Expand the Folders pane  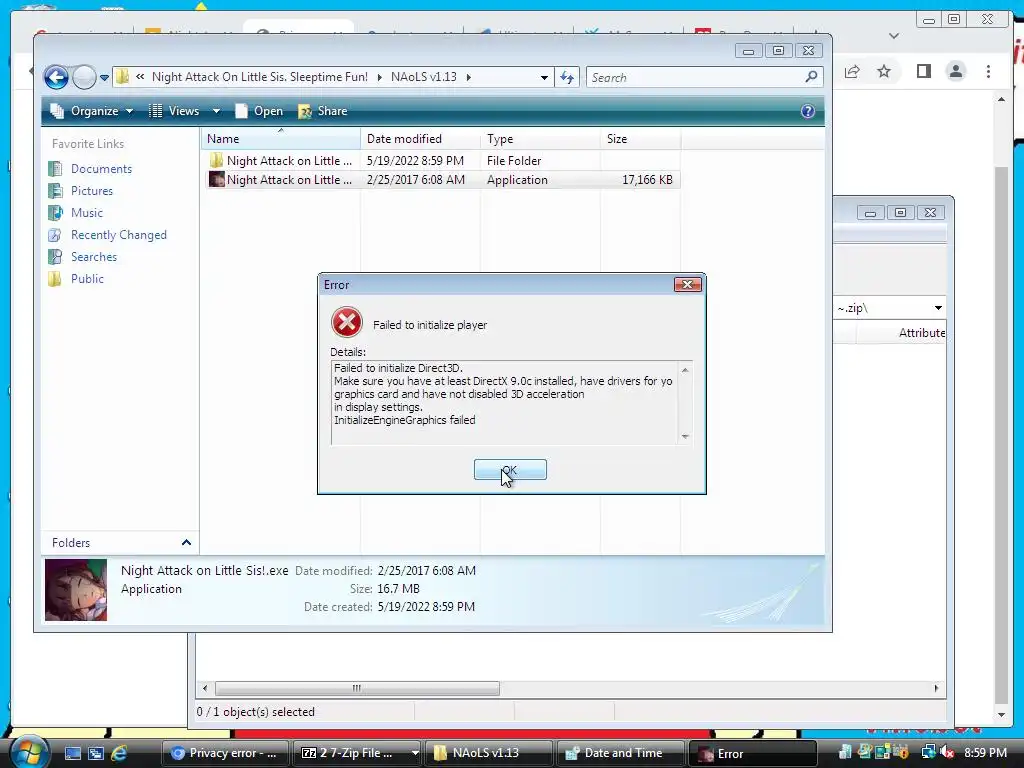click(186, 543)
